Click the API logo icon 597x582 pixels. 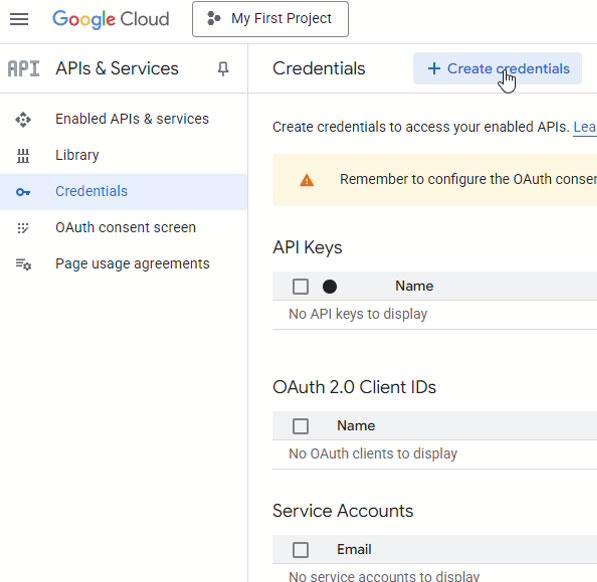tap(24, 69)
